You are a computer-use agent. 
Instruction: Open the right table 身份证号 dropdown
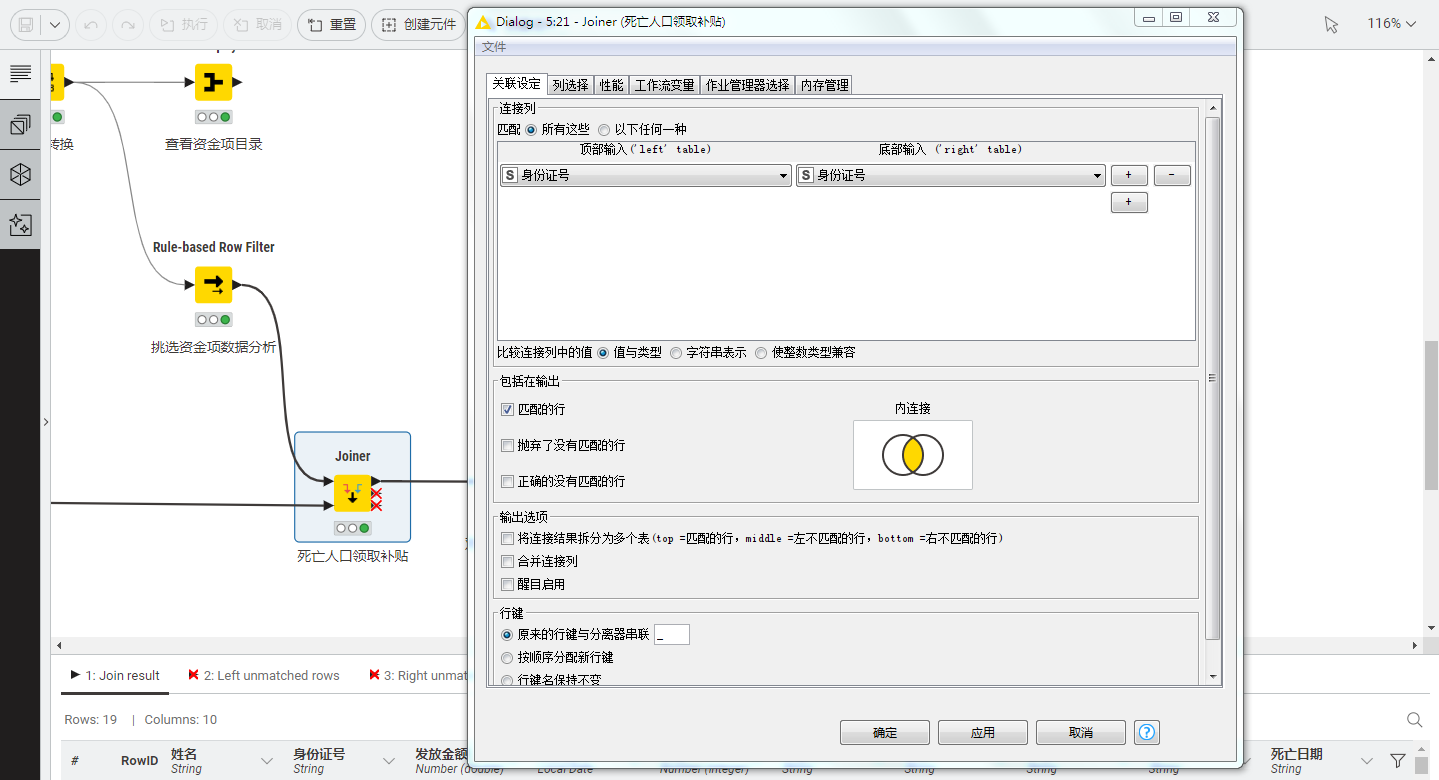[1097, 175]
